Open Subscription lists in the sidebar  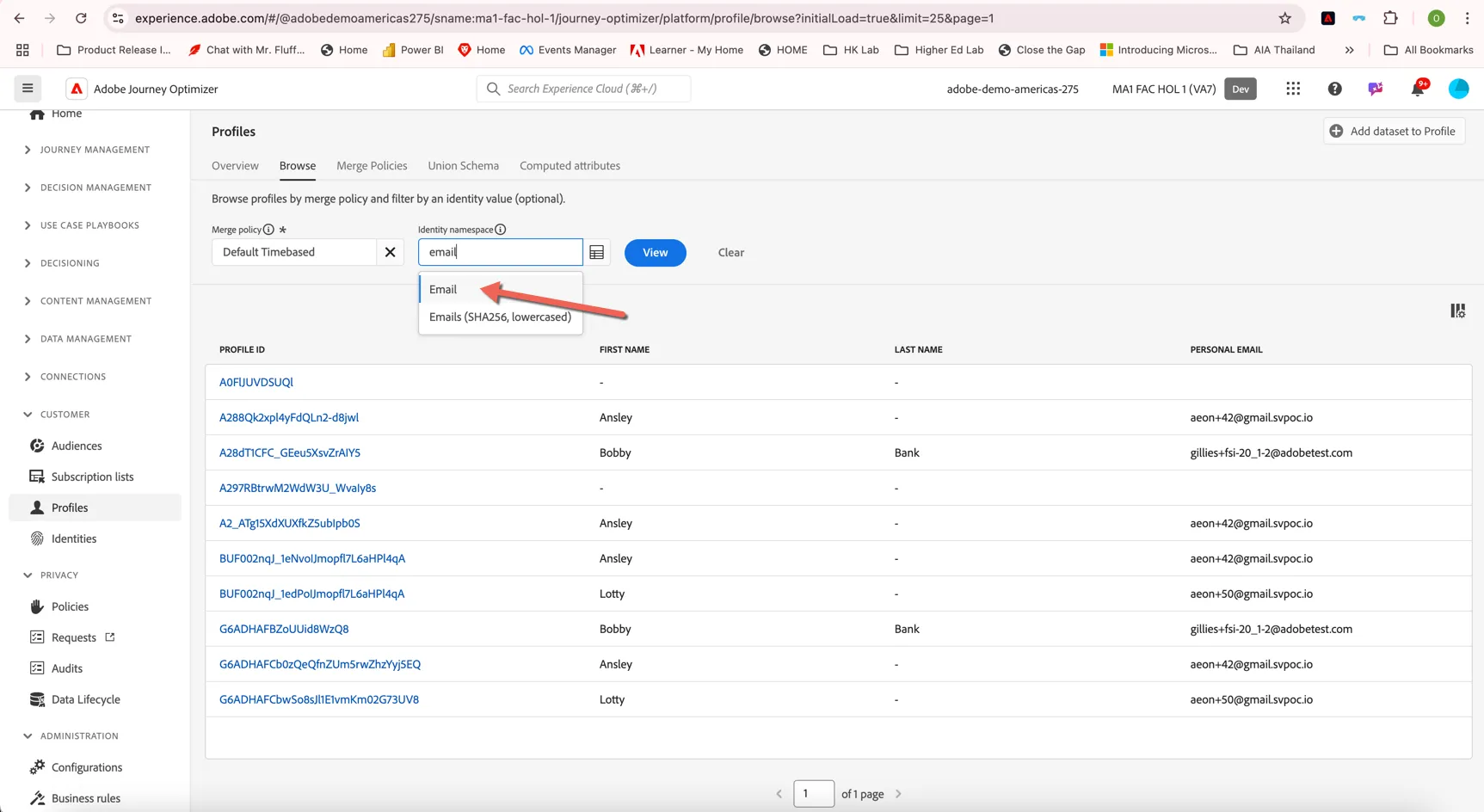tap(92, 477)
